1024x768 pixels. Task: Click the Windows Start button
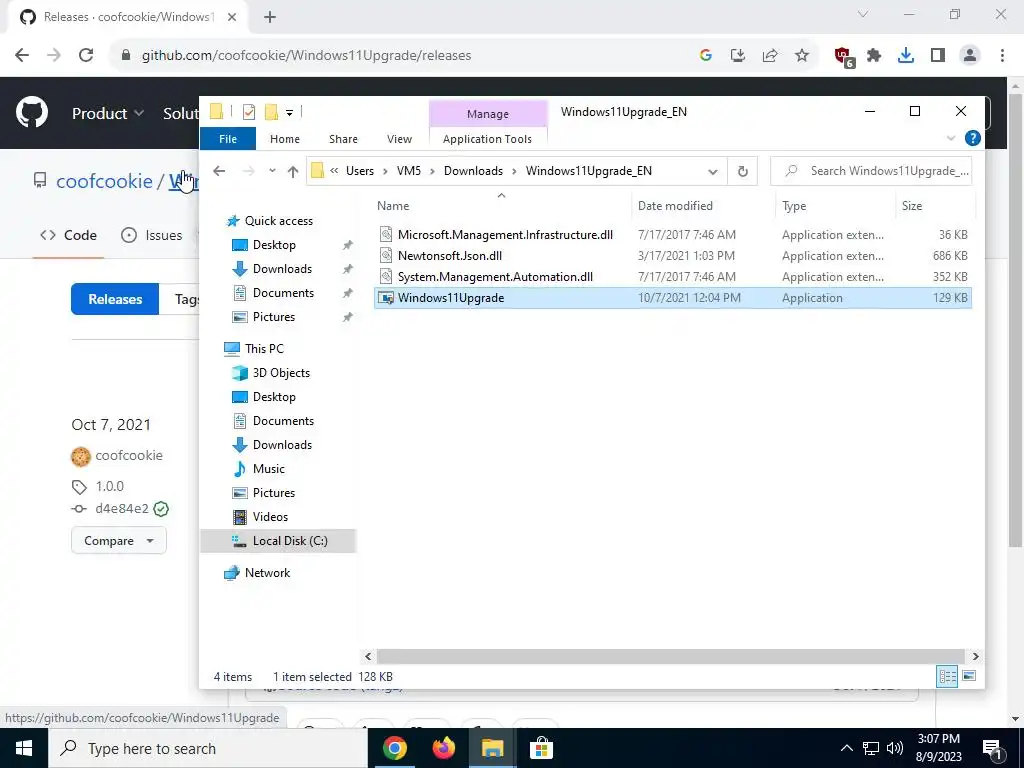tap(24, 748)
